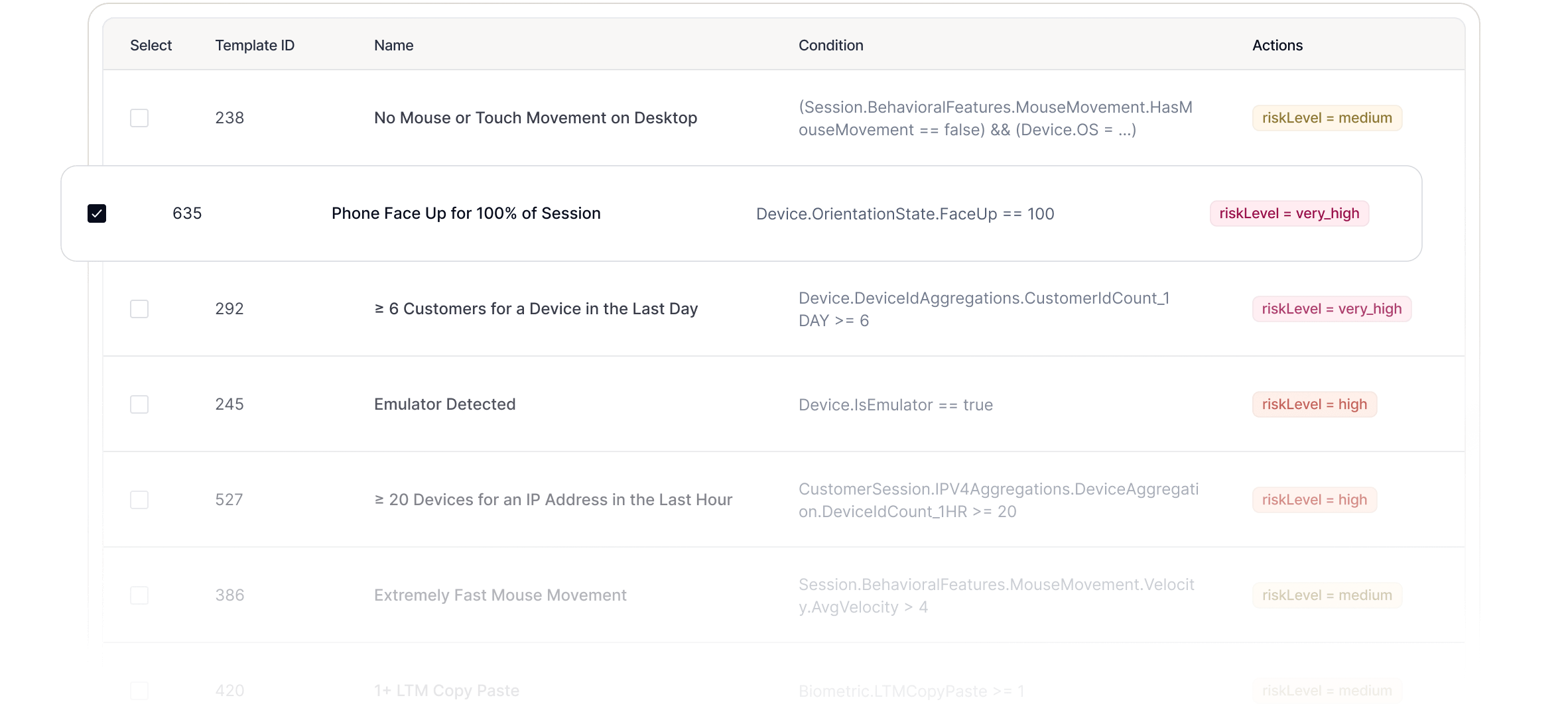Select the Extremely Fast Mouse Movement checkbox
Screen dimensions: 1568x716
(x=139, y=595)
